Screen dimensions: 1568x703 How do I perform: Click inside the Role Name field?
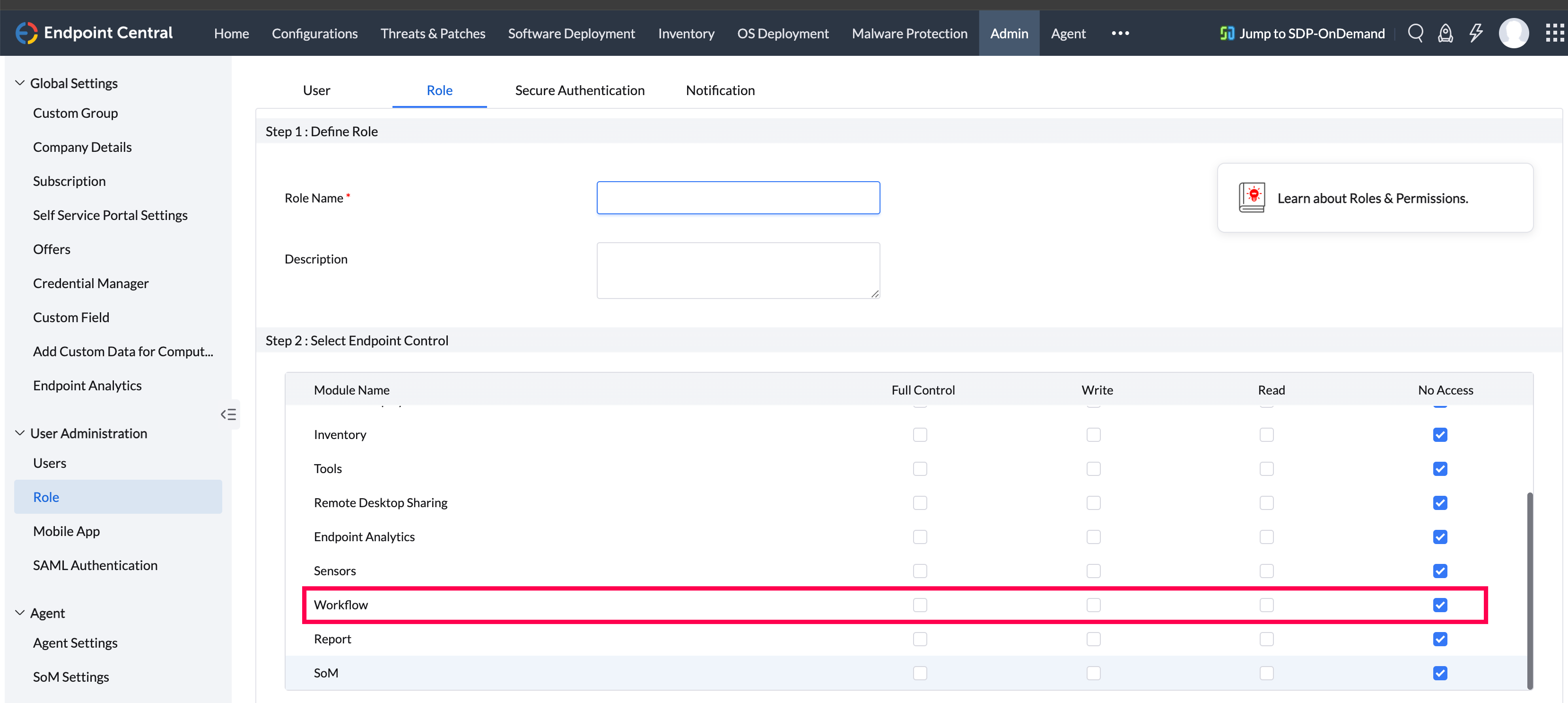click(738, 197)
